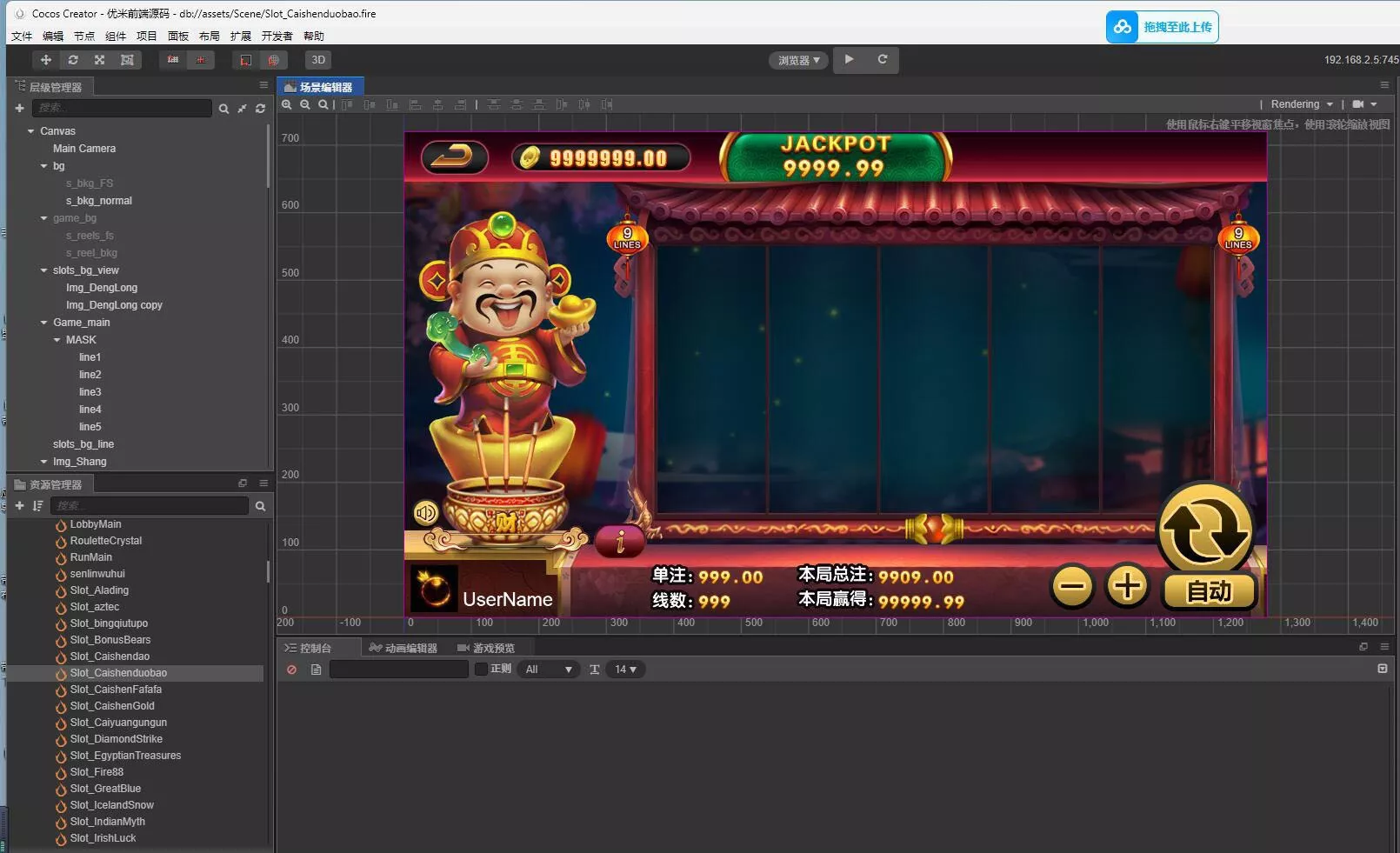The image size is (1400, 853).
Task: Select s_bkg_normal node
Action: coord(99,201)
